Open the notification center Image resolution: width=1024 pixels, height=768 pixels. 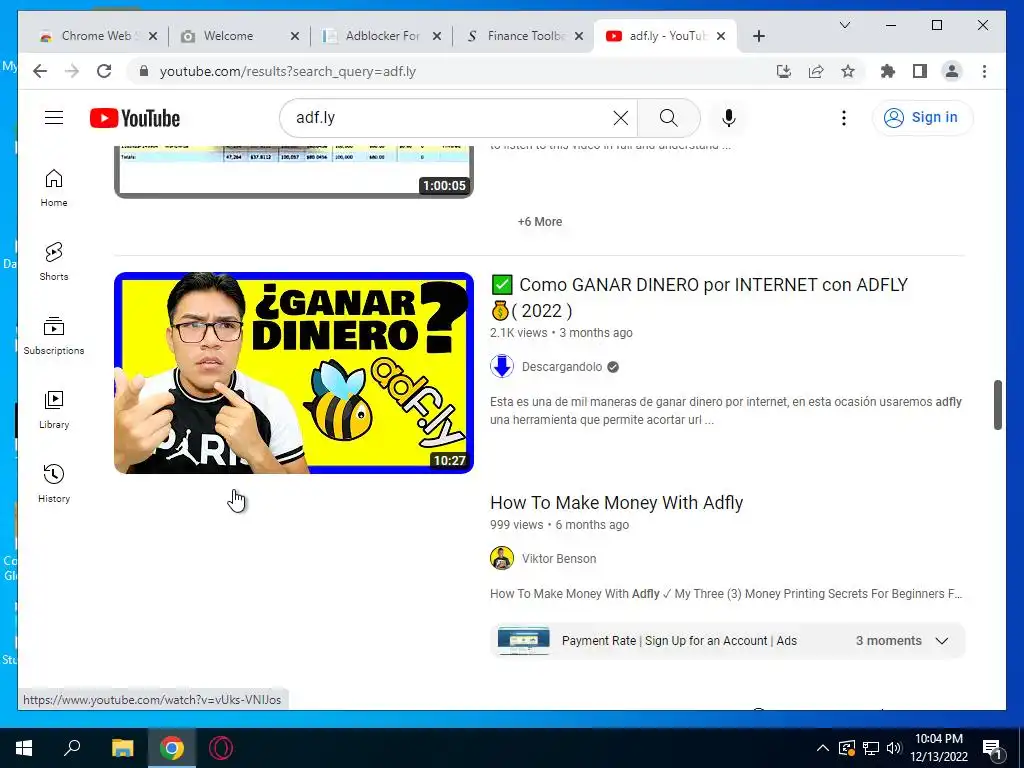point(992,748)
